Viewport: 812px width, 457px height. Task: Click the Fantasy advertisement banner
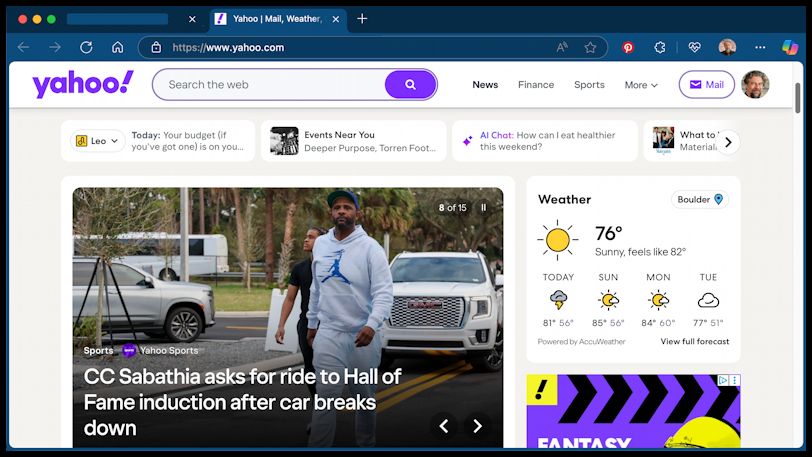point(633,411)
